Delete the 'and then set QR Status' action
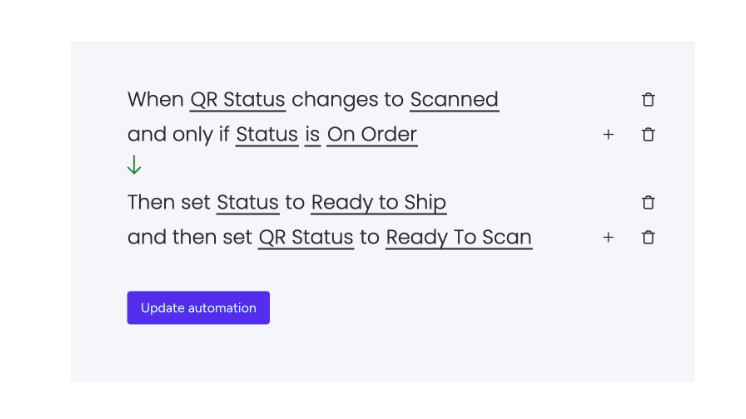746x419 pixels. tap(648, 237)
